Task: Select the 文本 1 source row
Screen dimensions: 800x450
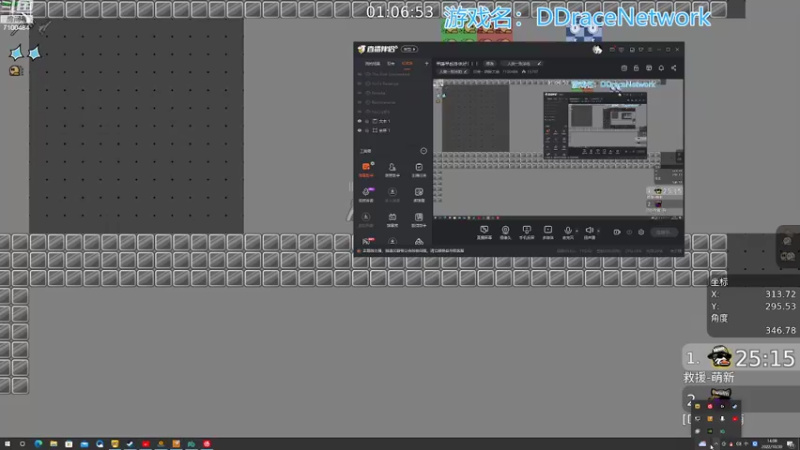Action: 393,121
